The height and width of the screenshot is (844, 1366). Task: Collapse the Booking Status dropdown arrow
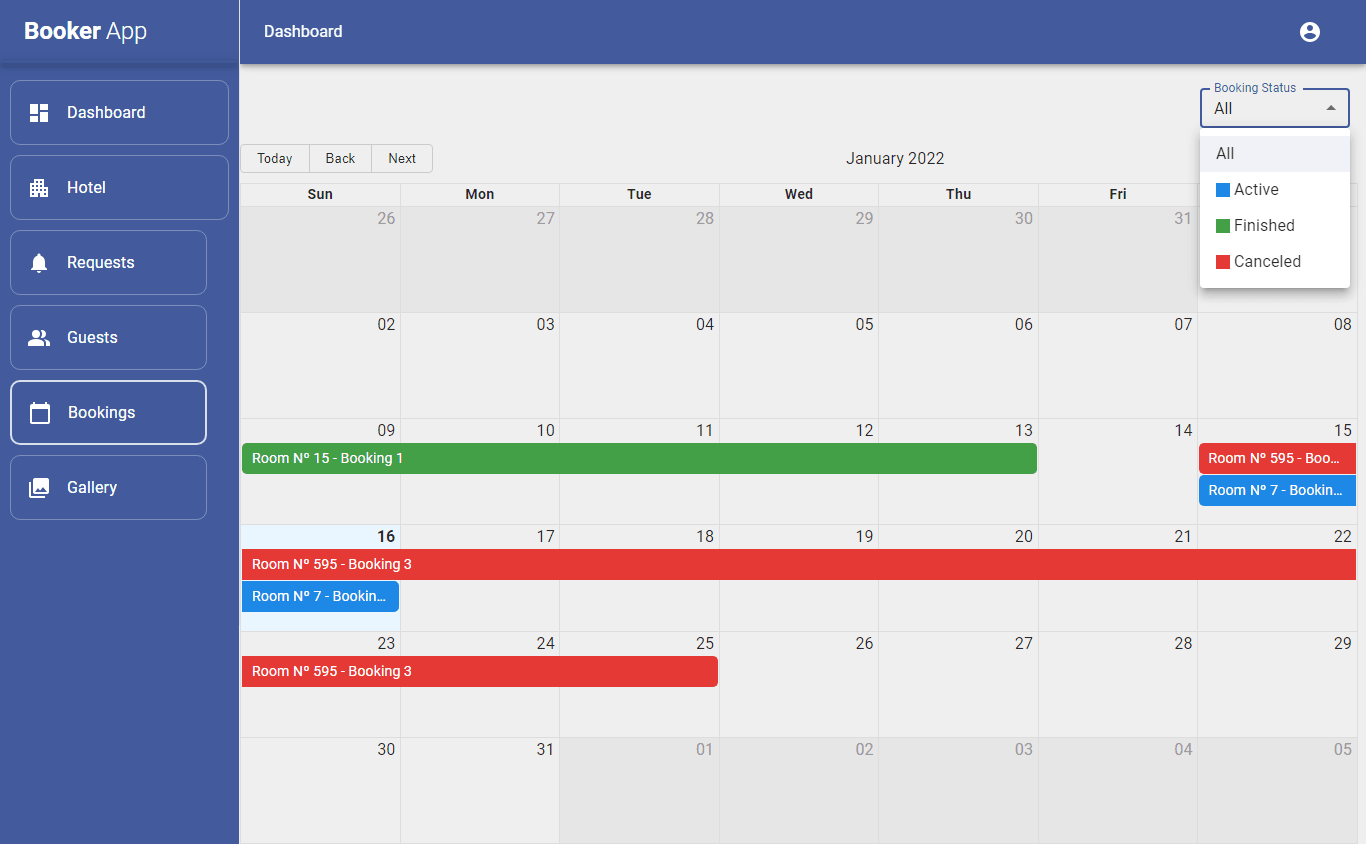click(1330, 108)
